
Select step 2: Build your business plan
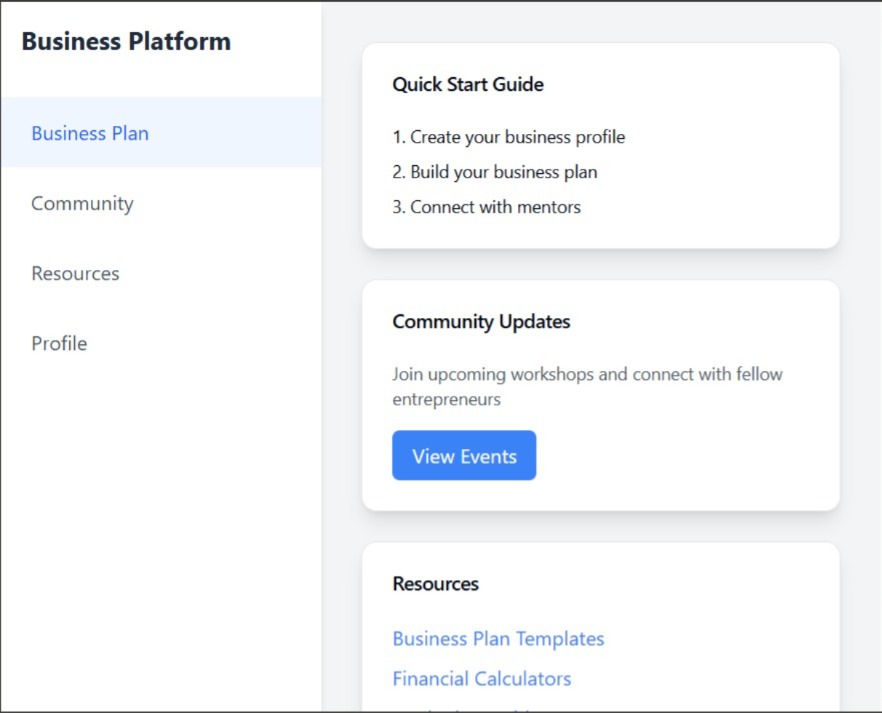point(494,172)
